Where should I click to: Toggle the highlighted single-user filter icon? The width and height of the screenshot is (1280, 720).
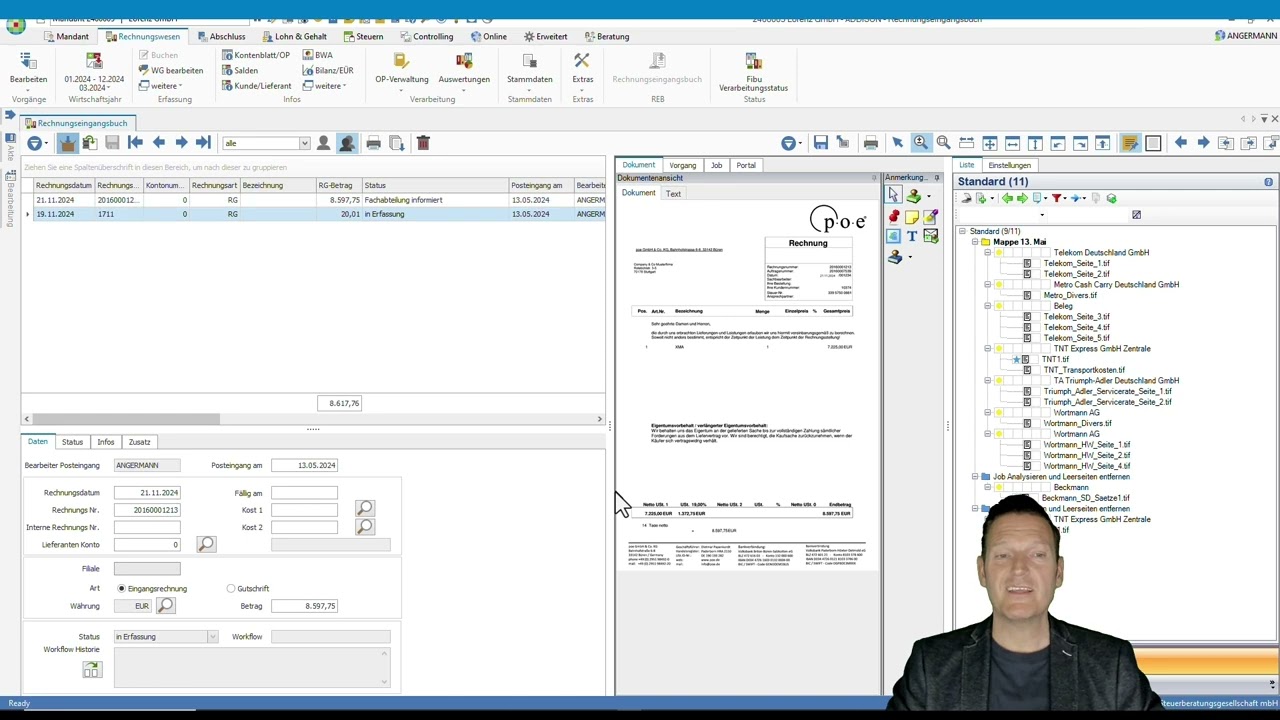coord(347,143)
